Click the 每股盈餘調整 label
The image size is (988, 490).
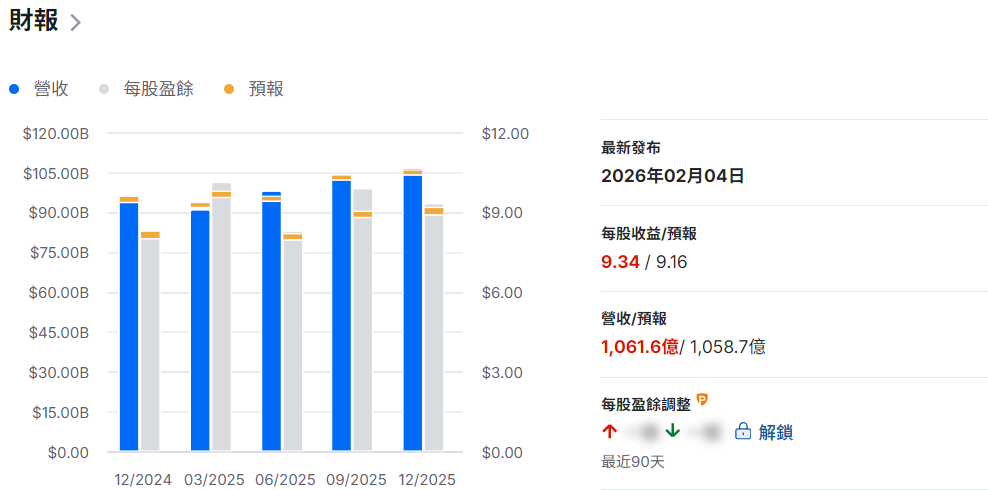[x=646, y=404]
